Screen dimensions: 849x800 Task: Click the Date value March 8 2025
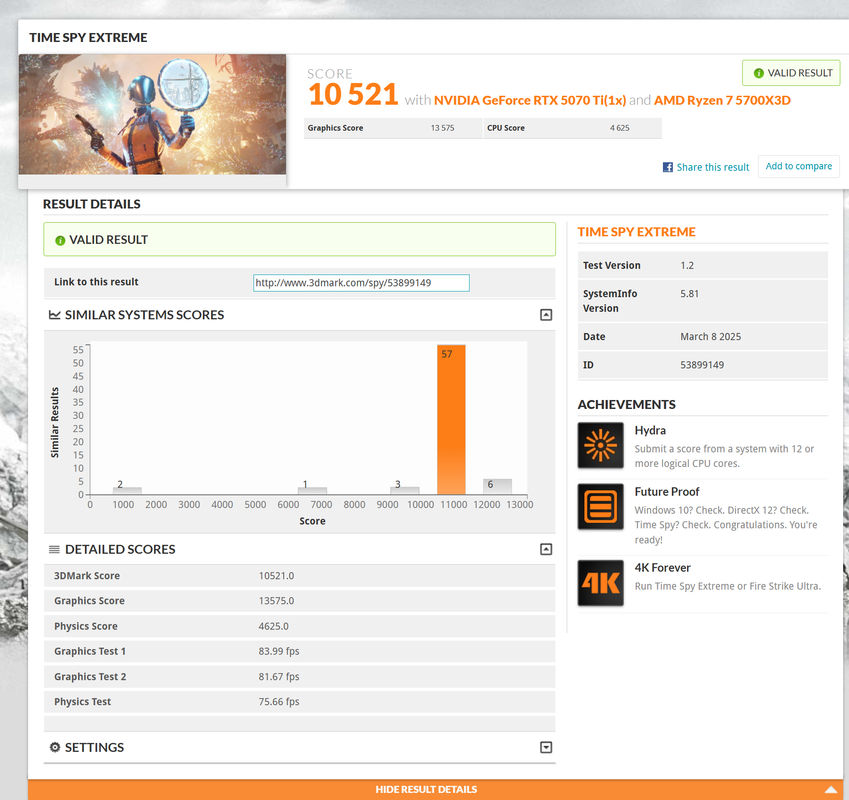click(710, 337)
